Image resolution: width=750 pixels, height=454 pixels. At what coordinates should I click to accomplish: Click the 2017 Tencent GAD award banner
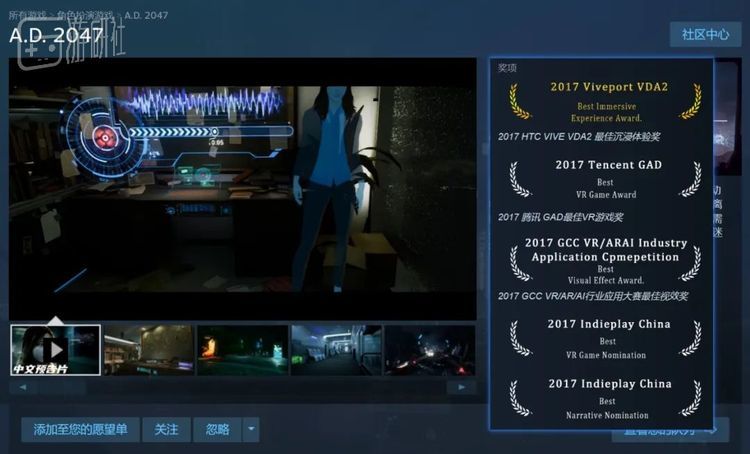coord(606,179)
